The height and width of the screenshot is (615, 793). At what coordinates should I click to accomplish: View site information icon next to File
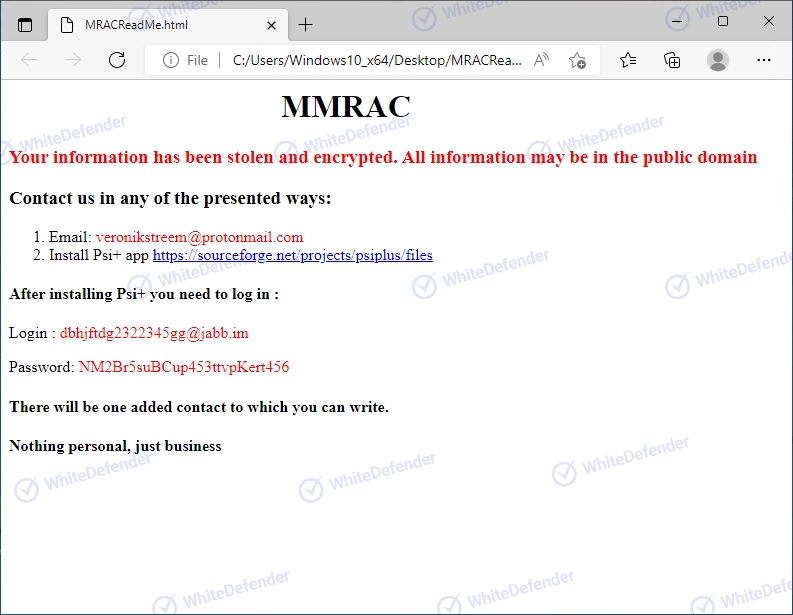click(171, 61)
